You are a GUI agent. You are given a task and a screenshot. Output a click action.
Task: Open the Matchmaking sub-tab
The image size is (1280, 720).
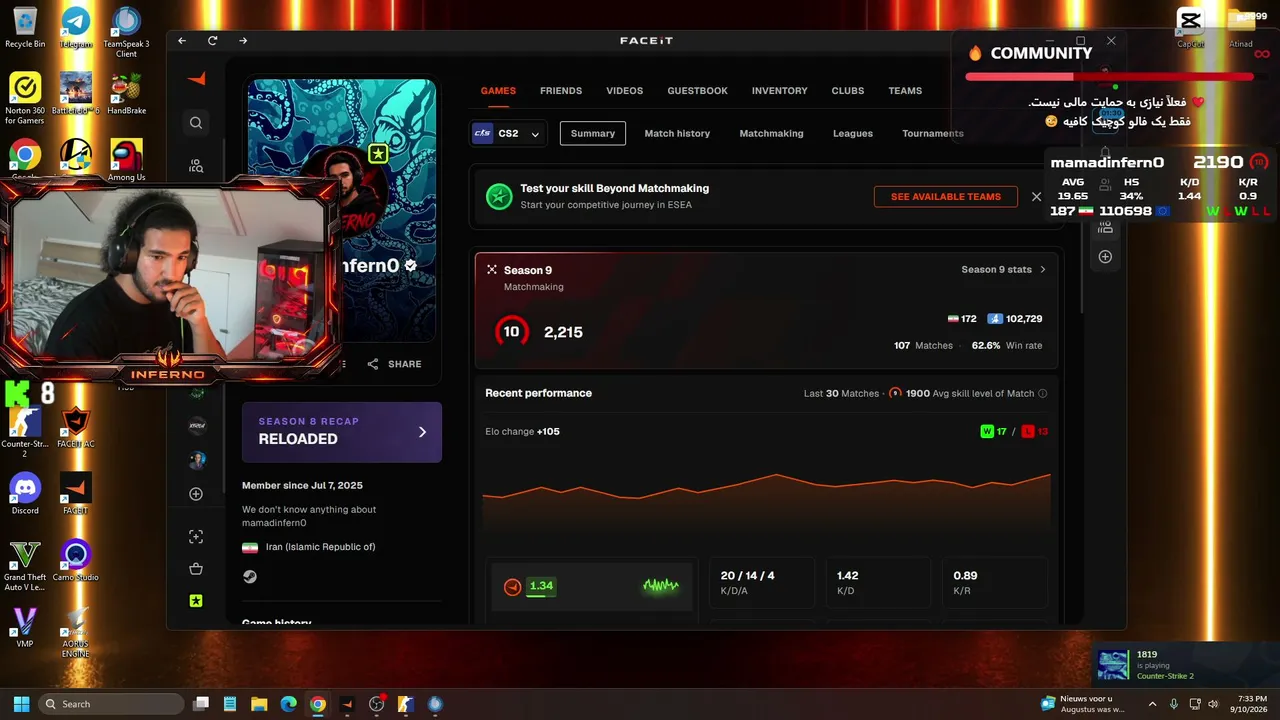[x=772, y=133]
